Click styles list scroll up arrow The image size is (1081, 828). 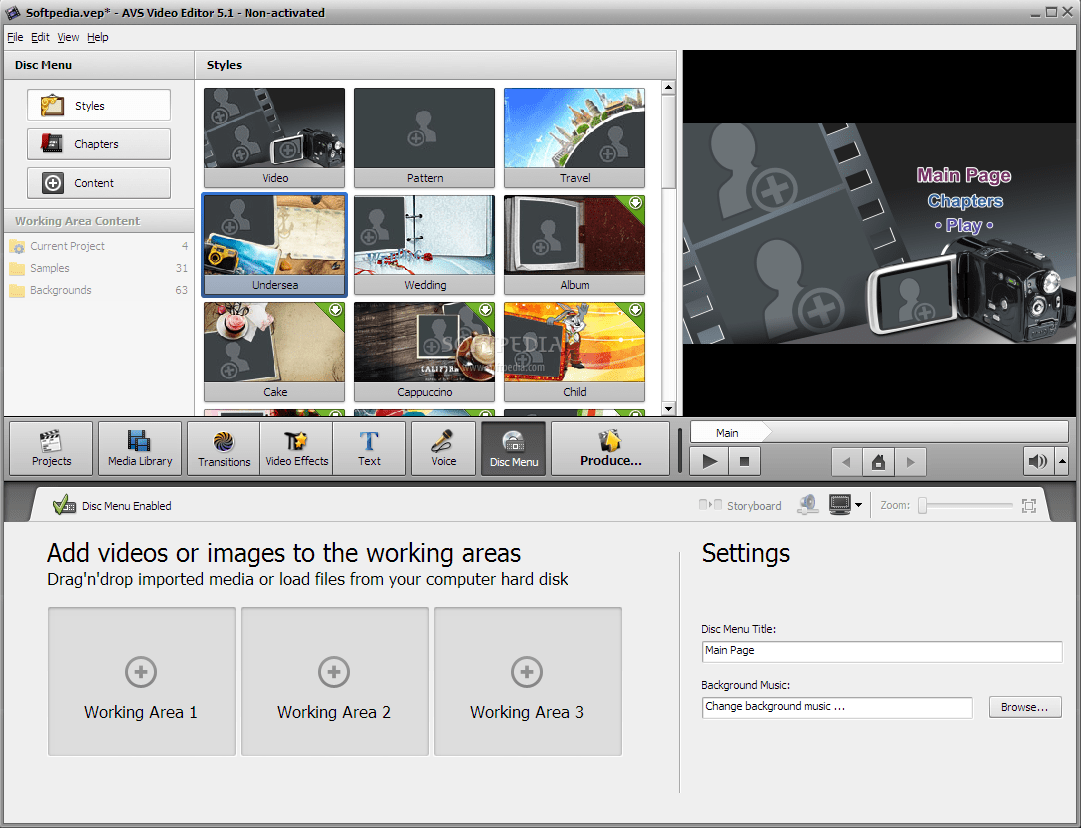(667, 88)
